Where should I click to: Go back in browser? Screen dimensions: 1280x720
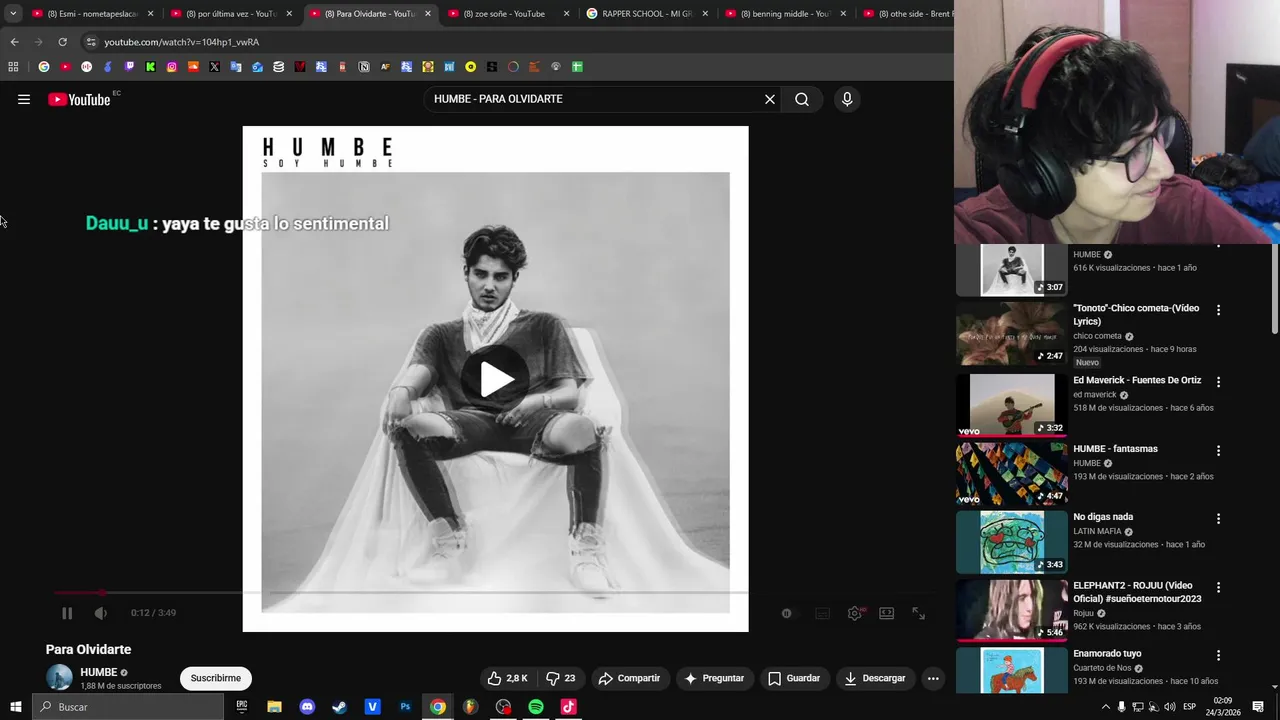point(14,42)
